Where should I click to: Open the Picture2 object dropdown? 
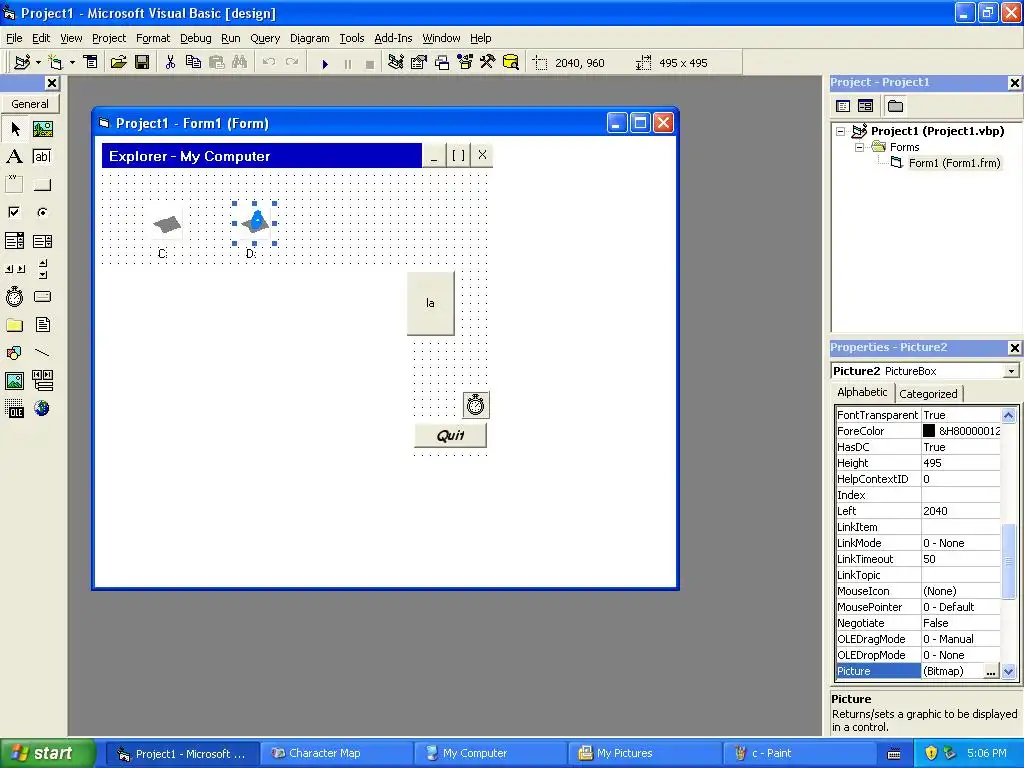click(1011, 371)
